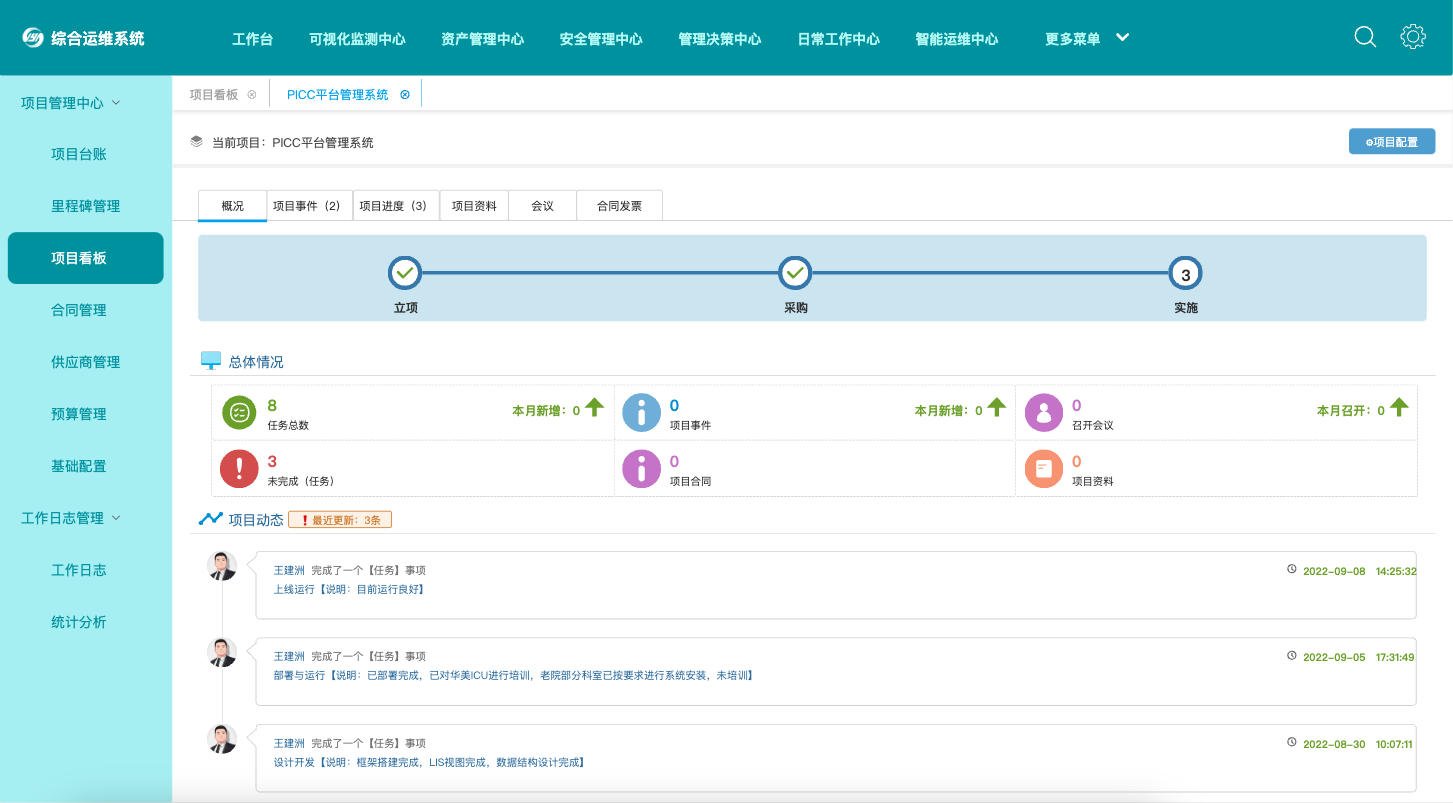
Task: Open the settings gear icon
Action: 1413,37
